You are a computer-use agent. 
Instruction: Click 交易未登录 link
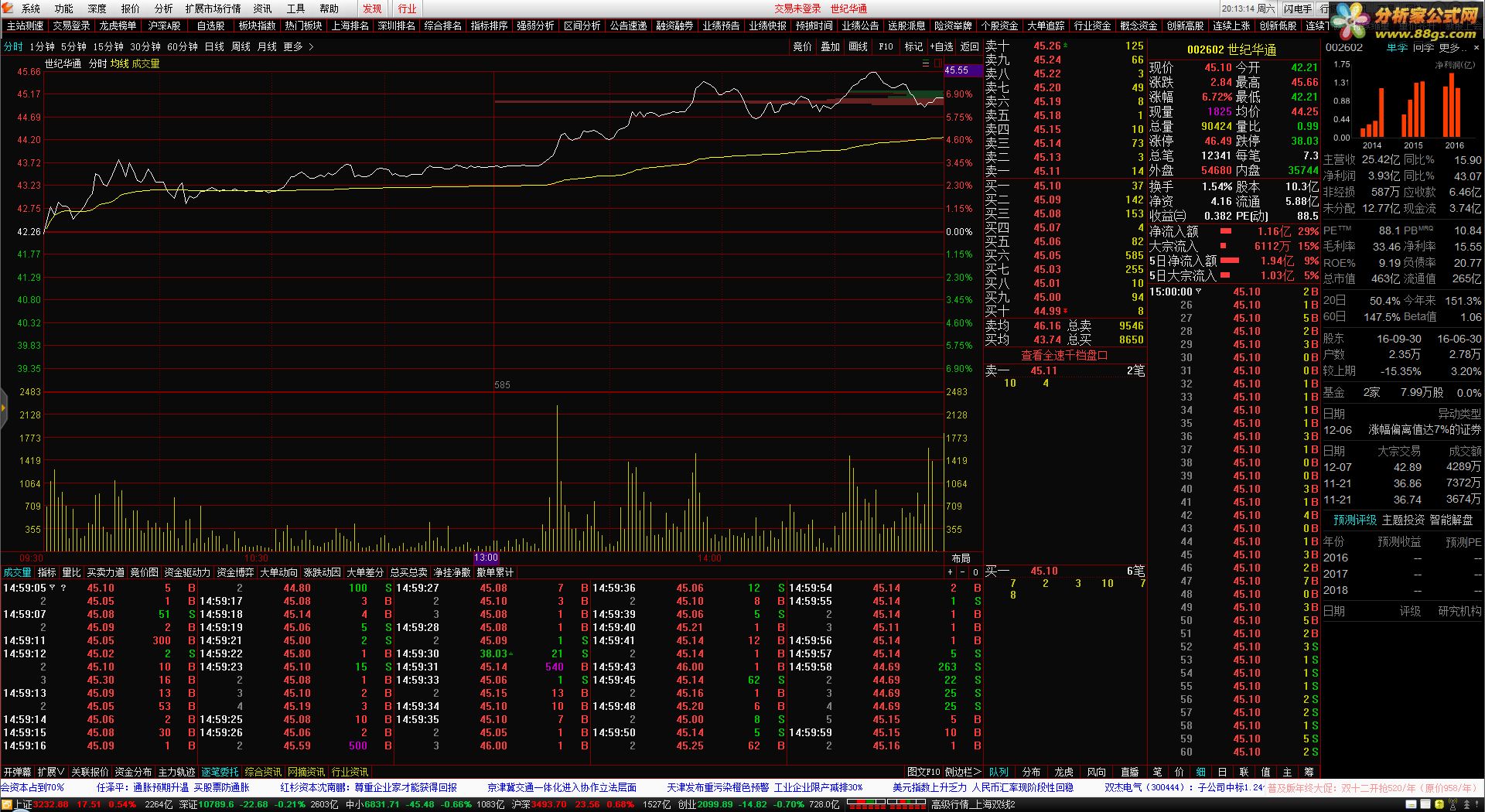coord(797,9)
